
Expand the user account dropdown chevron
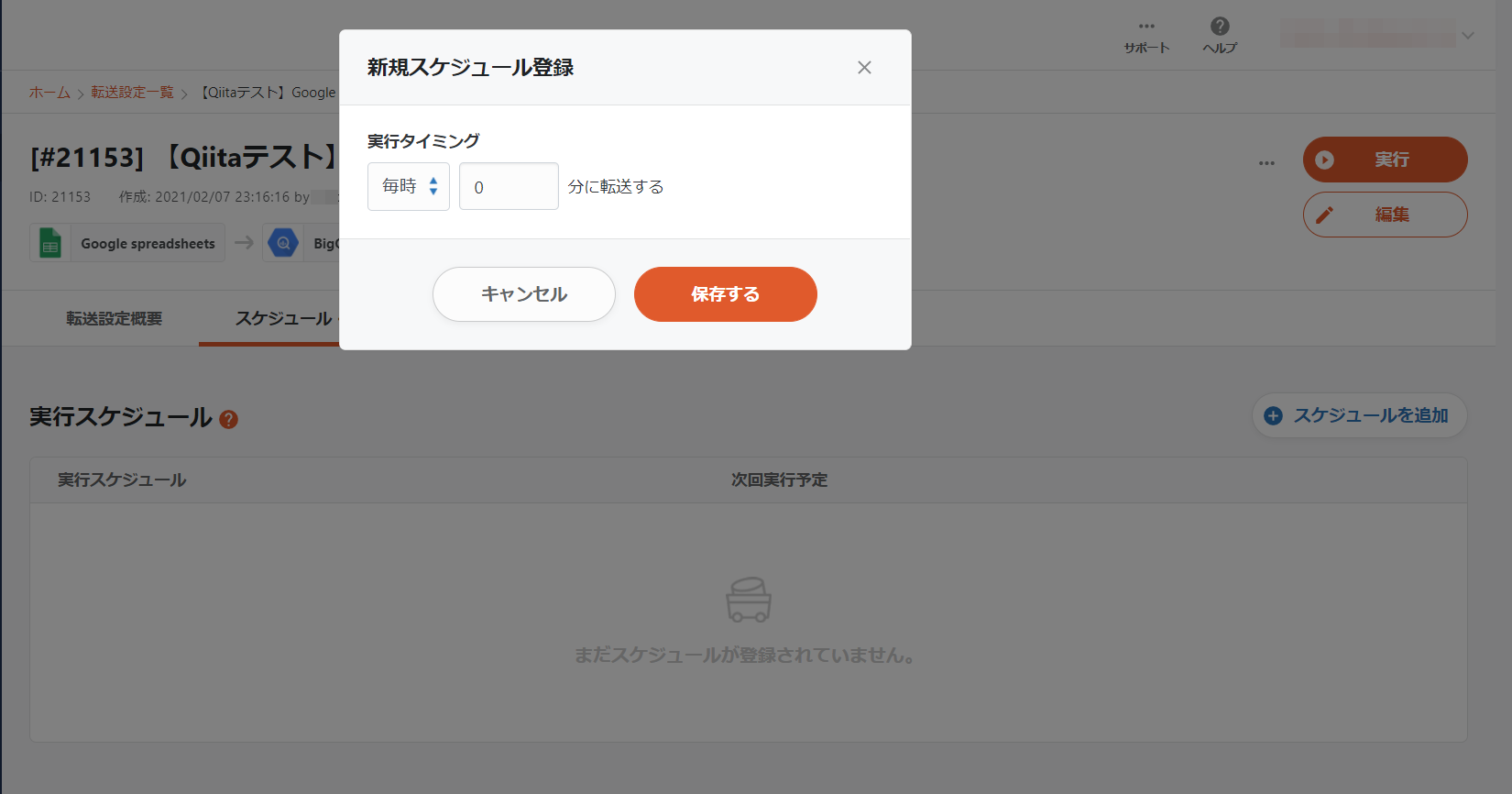click(1468, 36)
